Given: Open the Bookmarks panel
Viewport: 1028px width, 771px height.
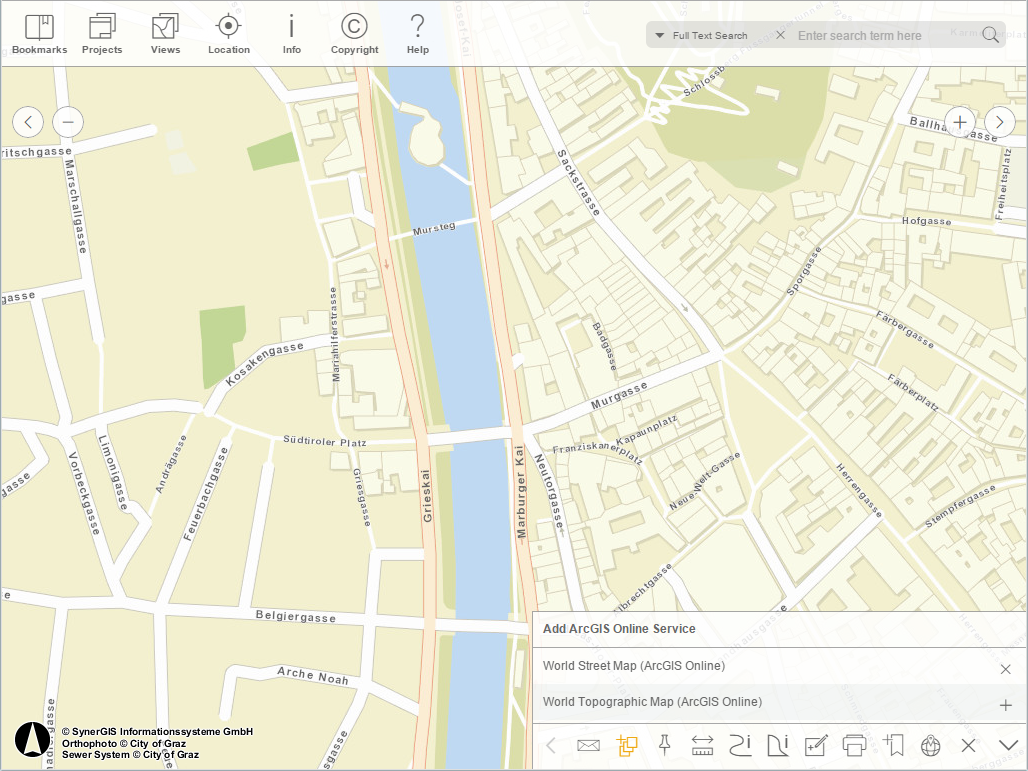Looking at the screenshot, I should 38,33.
